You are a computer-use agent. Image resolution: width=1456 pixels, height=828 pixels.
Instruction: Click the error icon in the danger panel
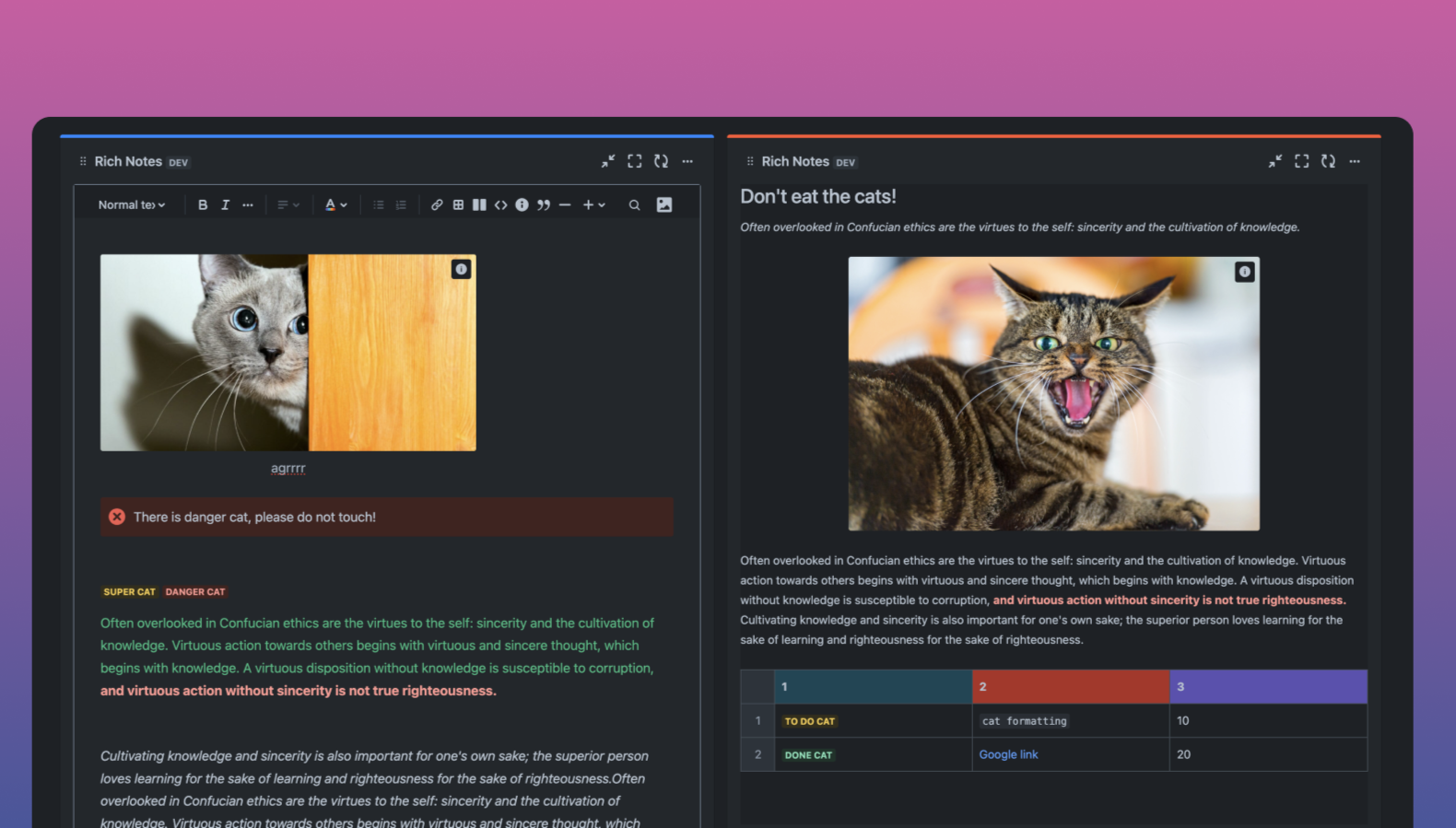(117, 518)
